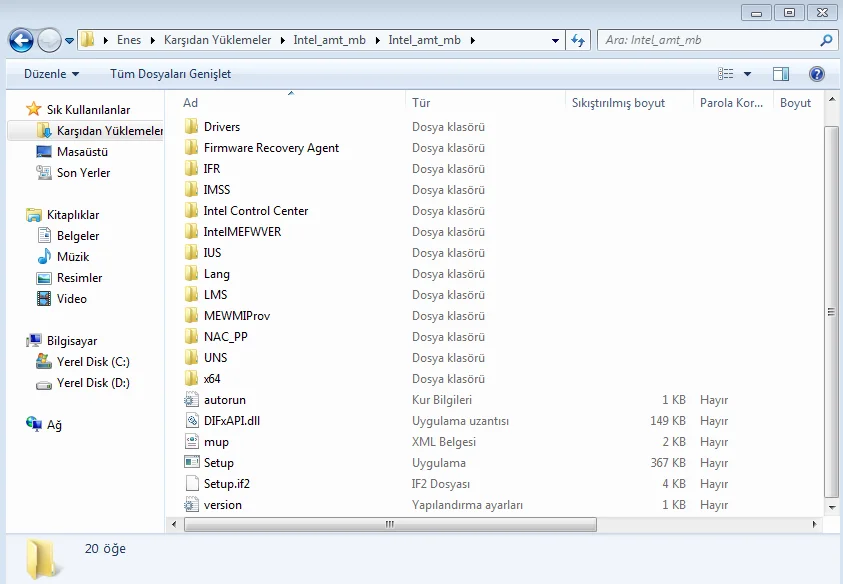Click the address bar folder icon
Viewport: 843px width, 584px height.
pos(88,40)
